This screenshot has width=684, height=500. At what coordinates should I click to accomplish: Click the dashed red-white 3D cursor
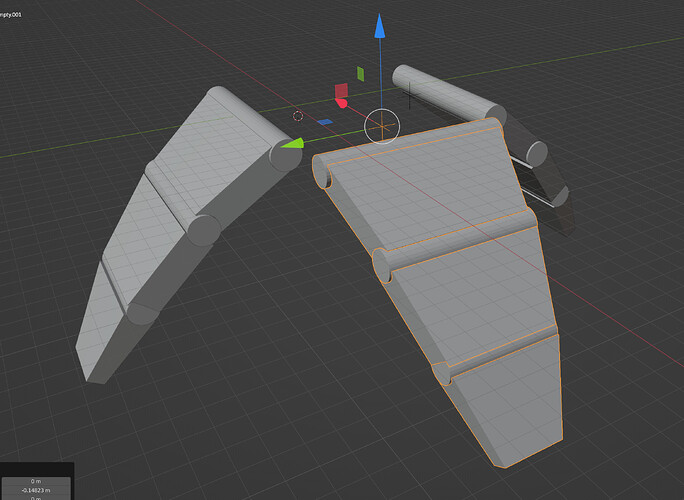tap(298, 116)
